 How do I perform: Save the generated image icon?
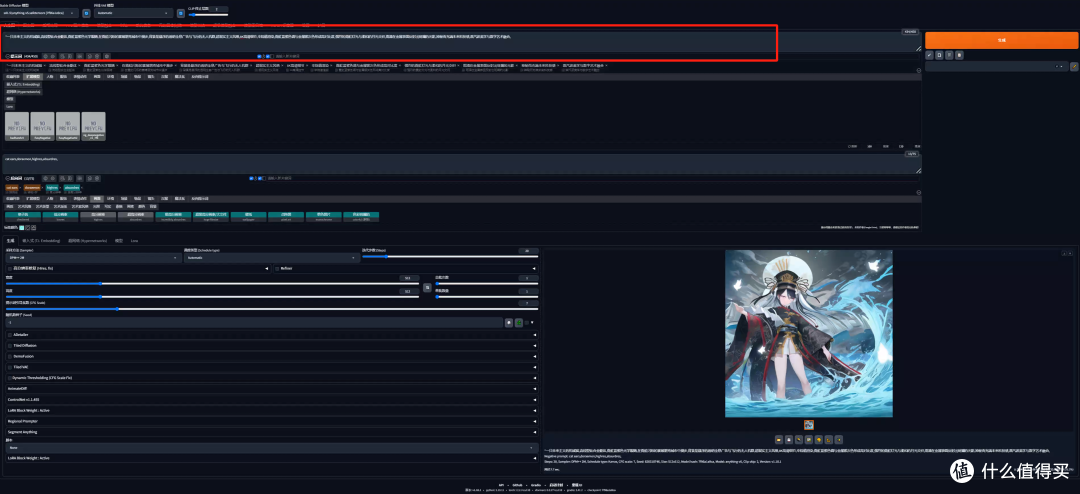pyautogui.click(x=789, y=439)
